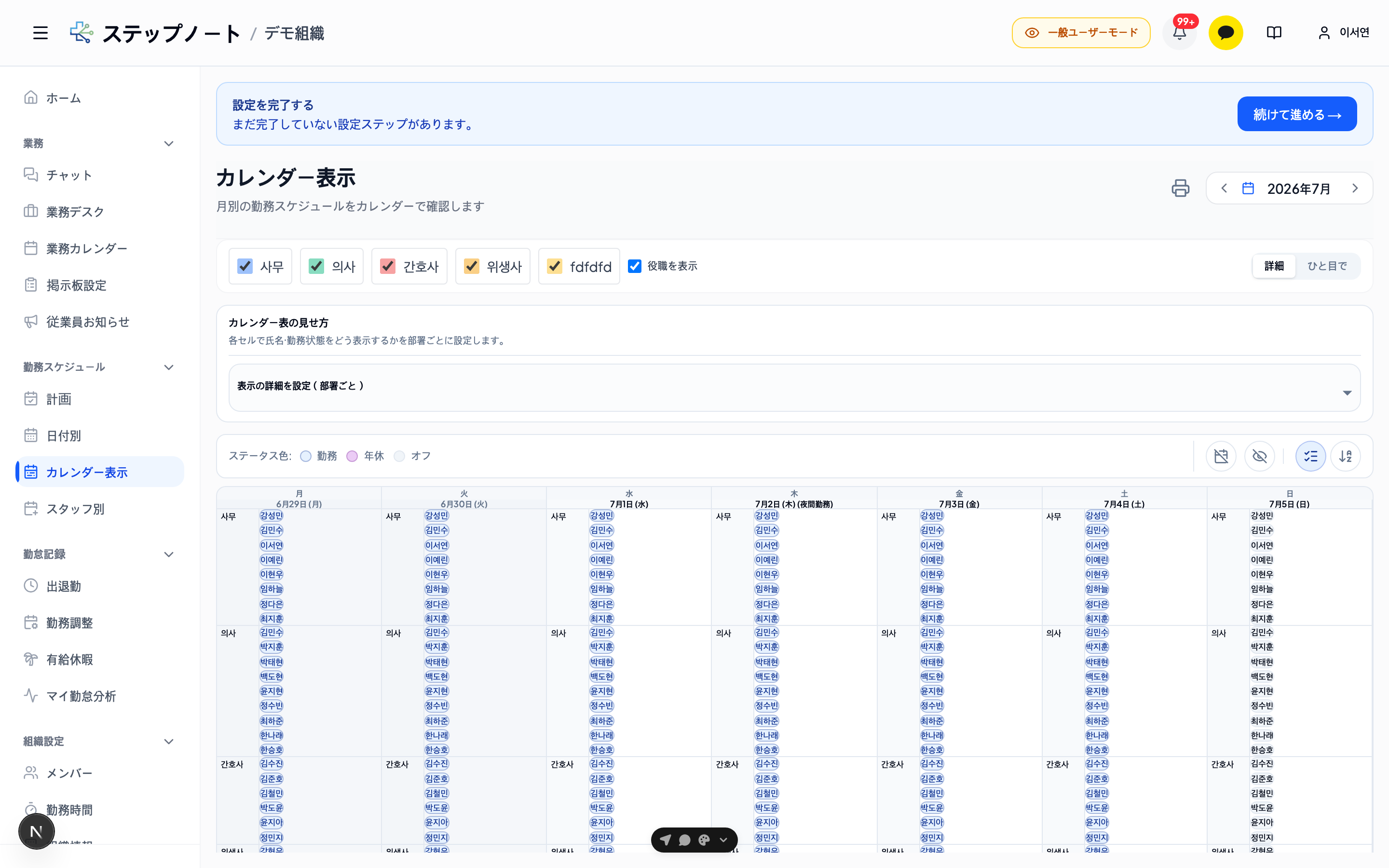Image resolution: width=1389 pixels, height=868 pixels.
Task: Expand the floating toolbar chevron
Action: point(723,840)
